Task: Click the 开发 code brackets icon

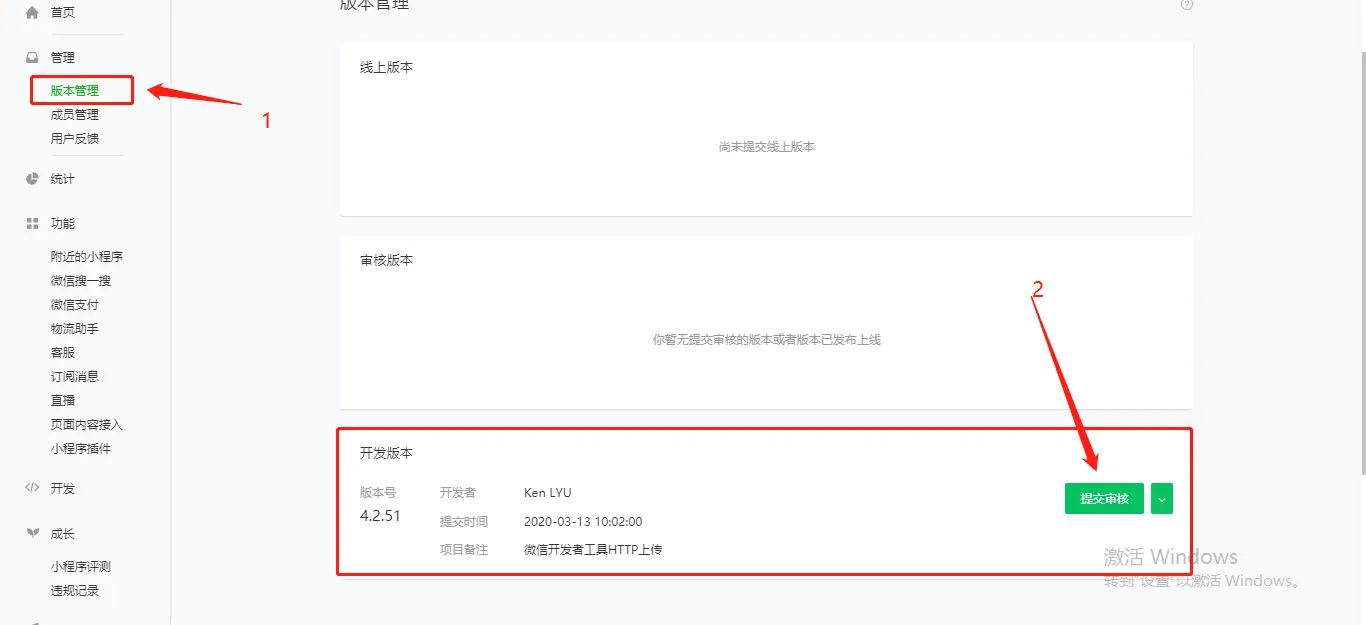Action: (x=32, y=489)
